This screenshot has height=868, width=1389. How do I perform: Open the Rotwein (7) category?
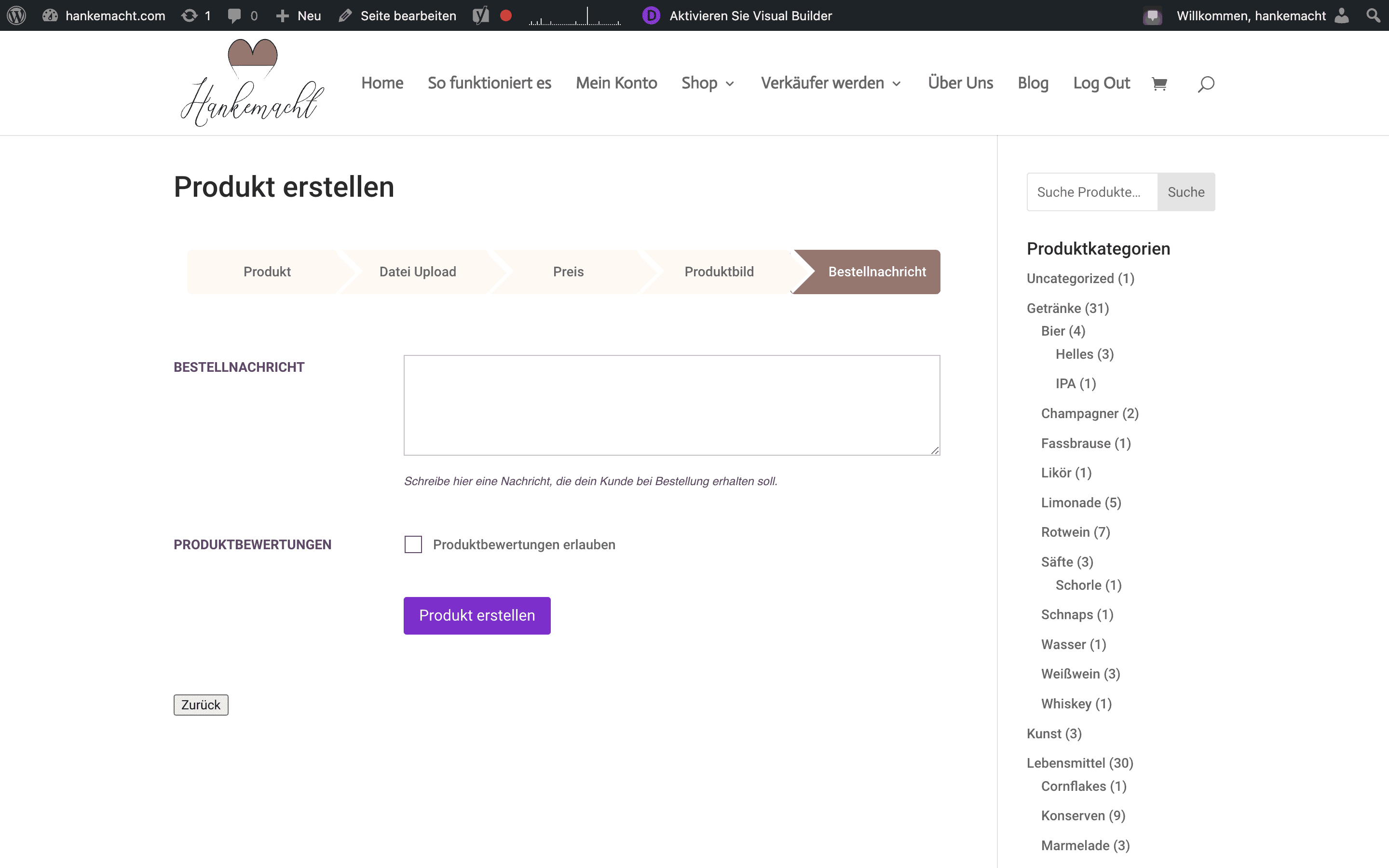pos(1076,532)
